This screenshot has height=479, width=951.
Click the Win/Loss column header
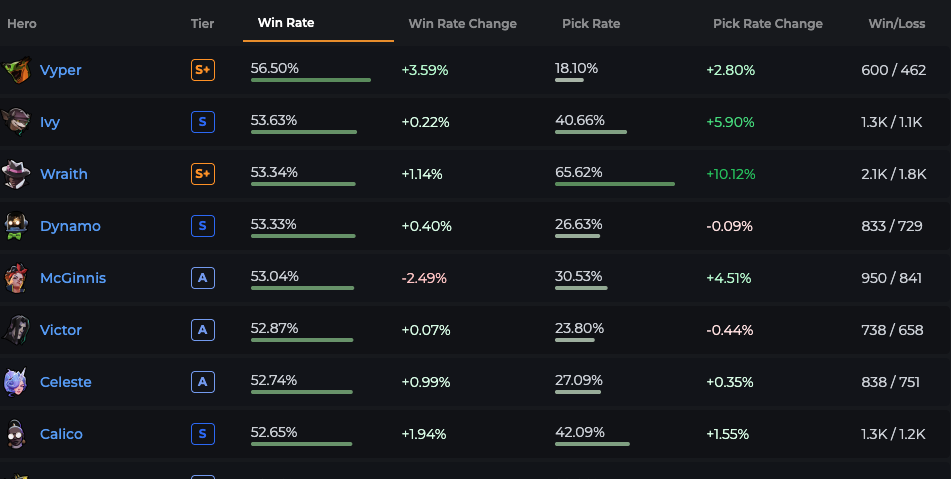click(x=896, y=24)
